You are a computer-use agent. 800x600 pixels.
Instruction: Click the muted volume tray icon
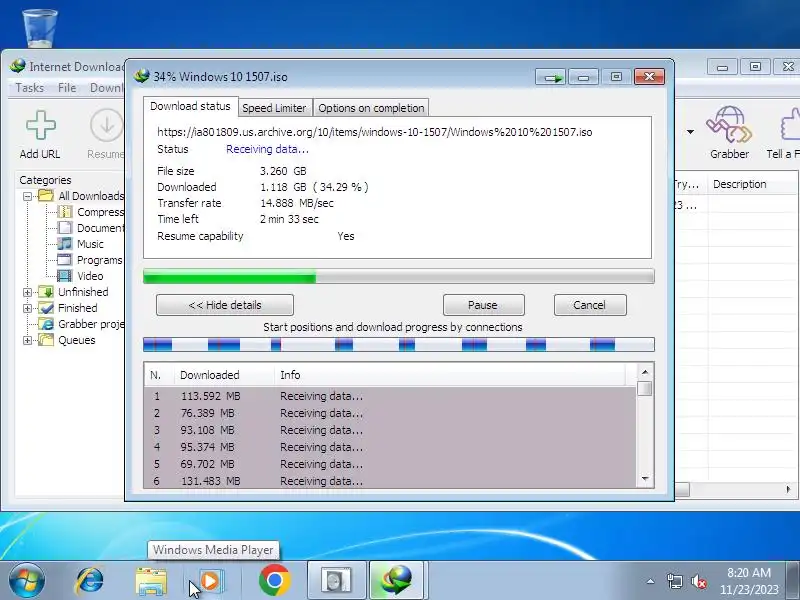click(x=698, y=581)
